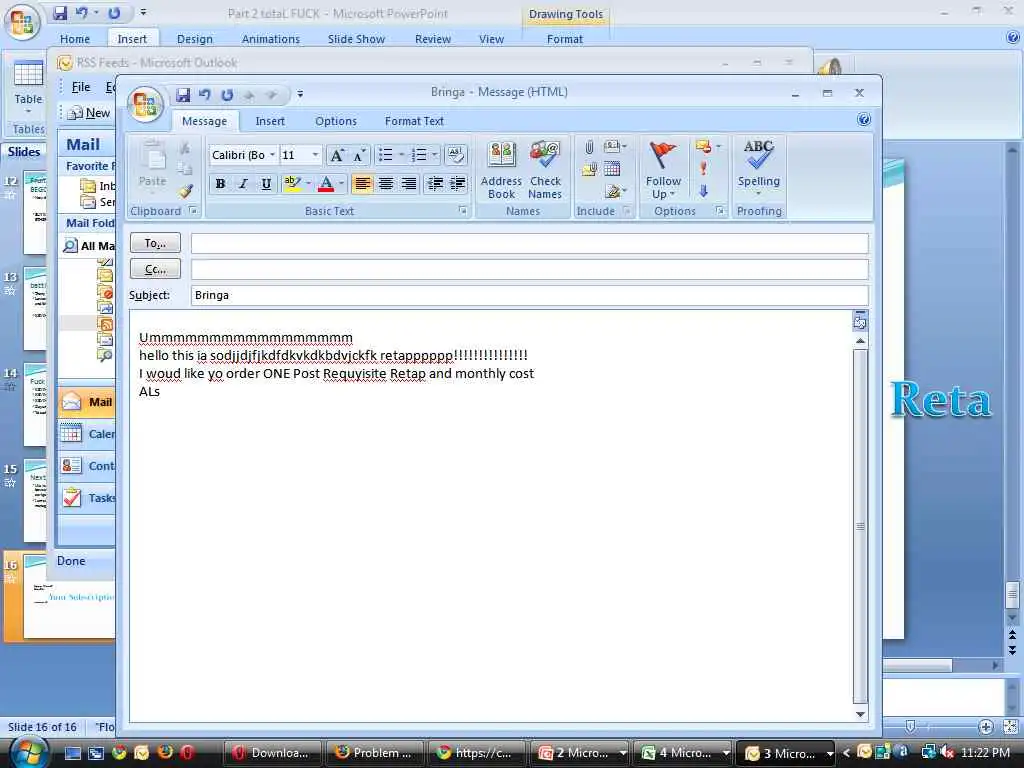
Task: Save the message with the floppy disk icon
Action: click(183, 95)
